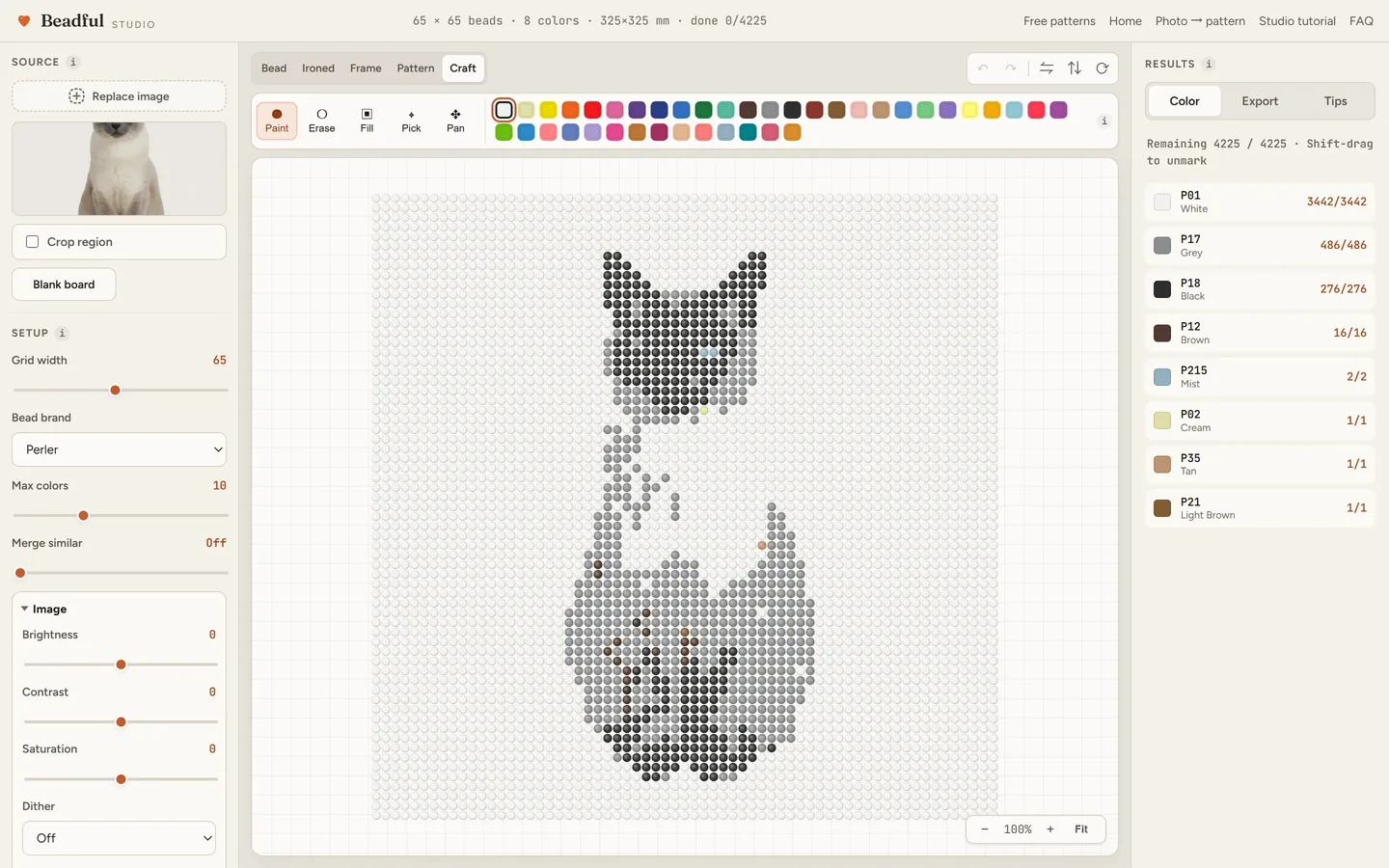Image resolution: width=1389 pixels, height=868 pixels.
Task: Open the Export results tab
Action: coord(1260,101)
